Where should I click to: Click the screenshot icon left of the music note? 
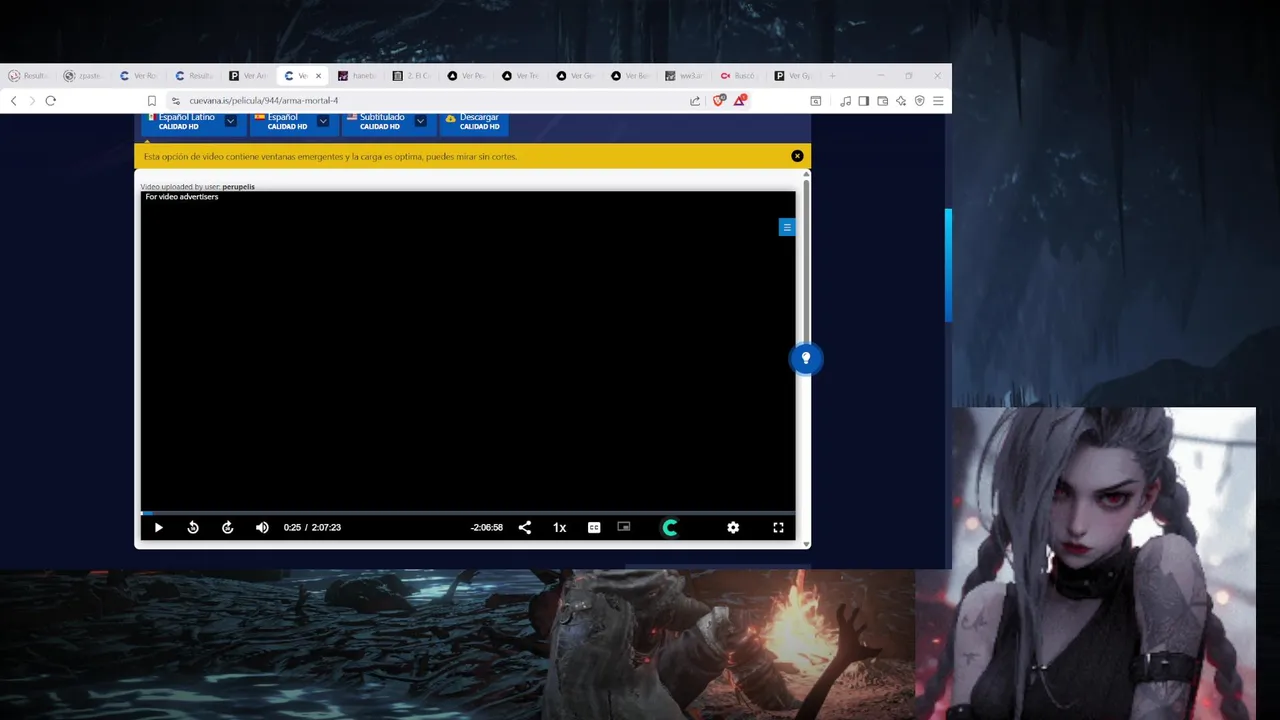click(x=816, y=101)
